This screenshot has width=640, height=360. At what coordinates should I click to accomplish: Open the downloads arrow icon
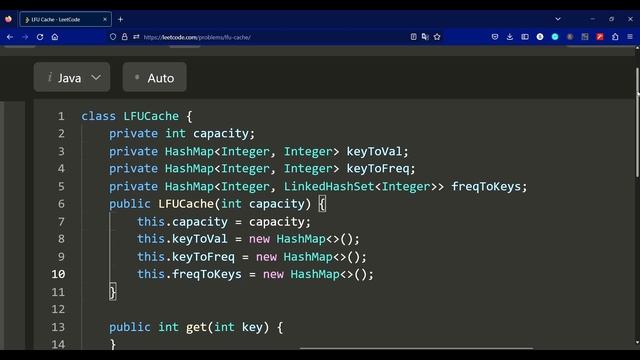pos(510,37)
